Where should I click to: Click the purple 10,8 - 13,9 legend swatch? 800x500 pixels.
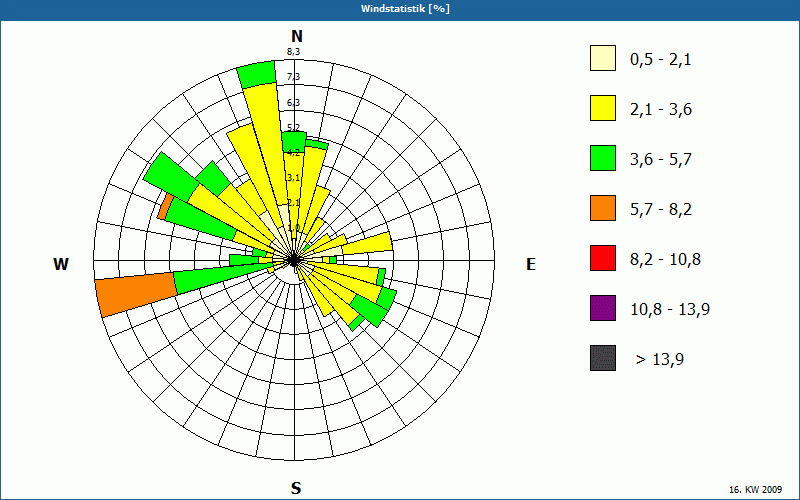(603, 308)
